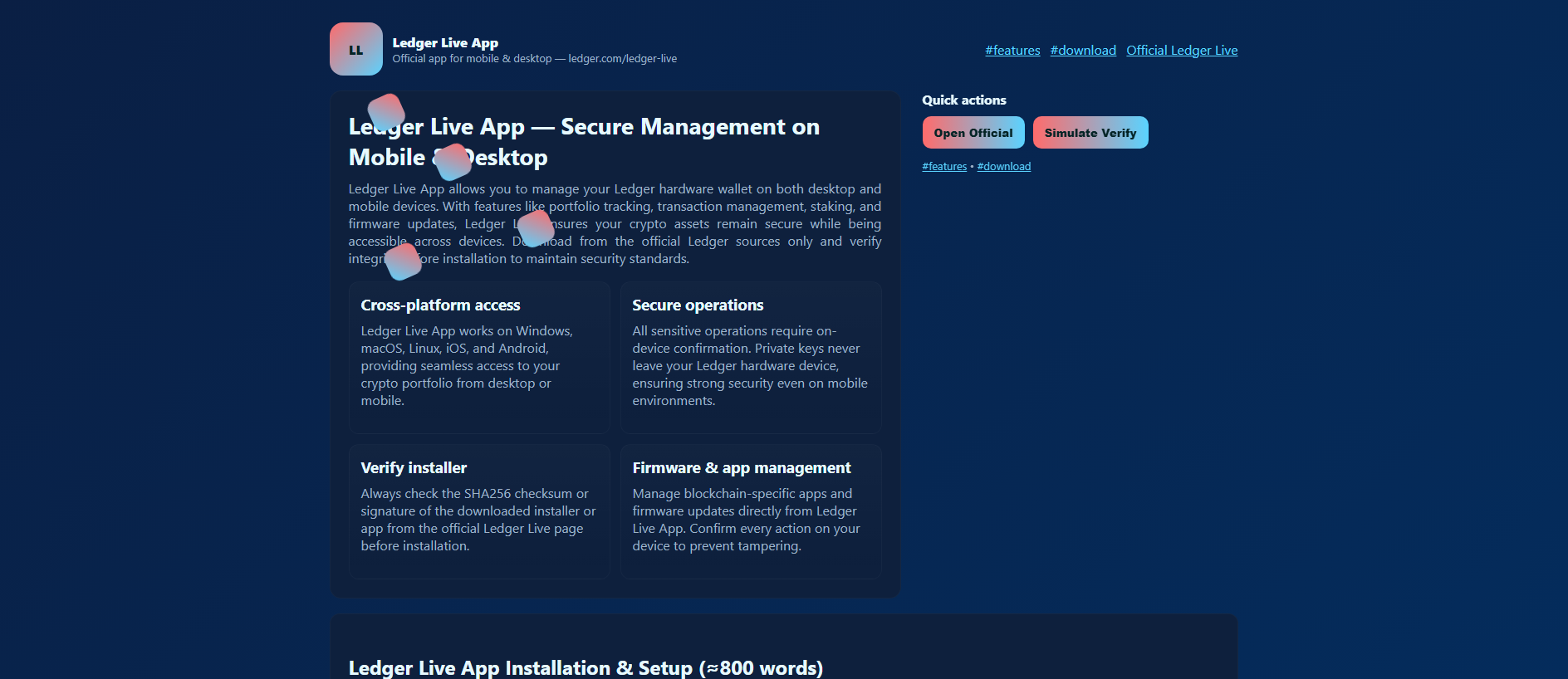
Task: Open #download link under Quick actions
Action: point(1004,167)
